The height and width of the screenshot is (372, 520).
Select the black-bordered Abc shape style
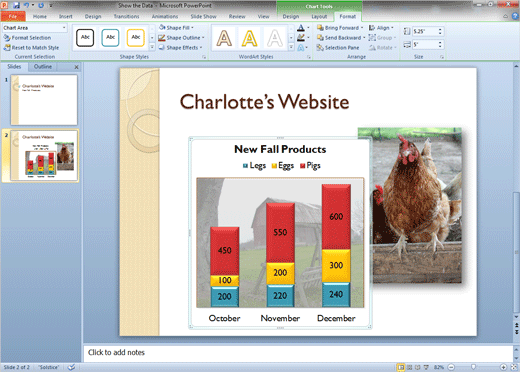tap(85, 37)
